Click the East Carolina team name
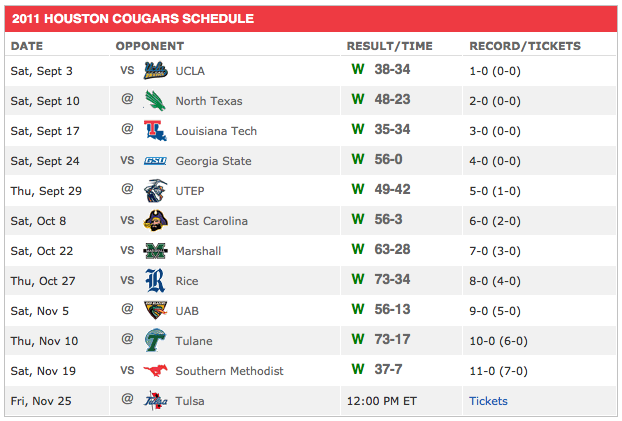Viewport: 622px width, 421px height. (211, 221)
